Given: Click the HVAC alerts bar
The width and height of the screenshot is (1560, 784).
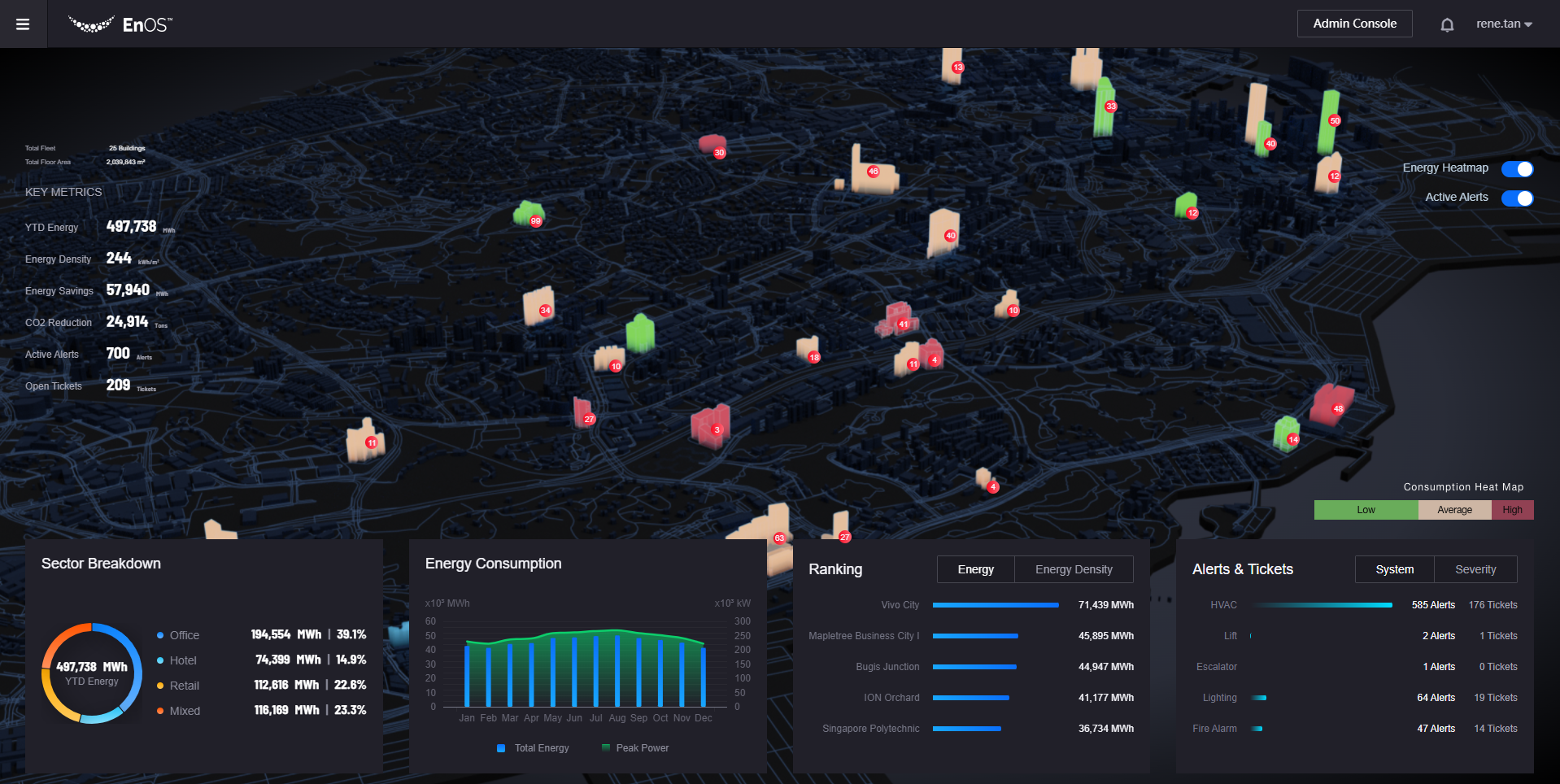Looking at the screenshot, I should click(x=1322, y=605).
